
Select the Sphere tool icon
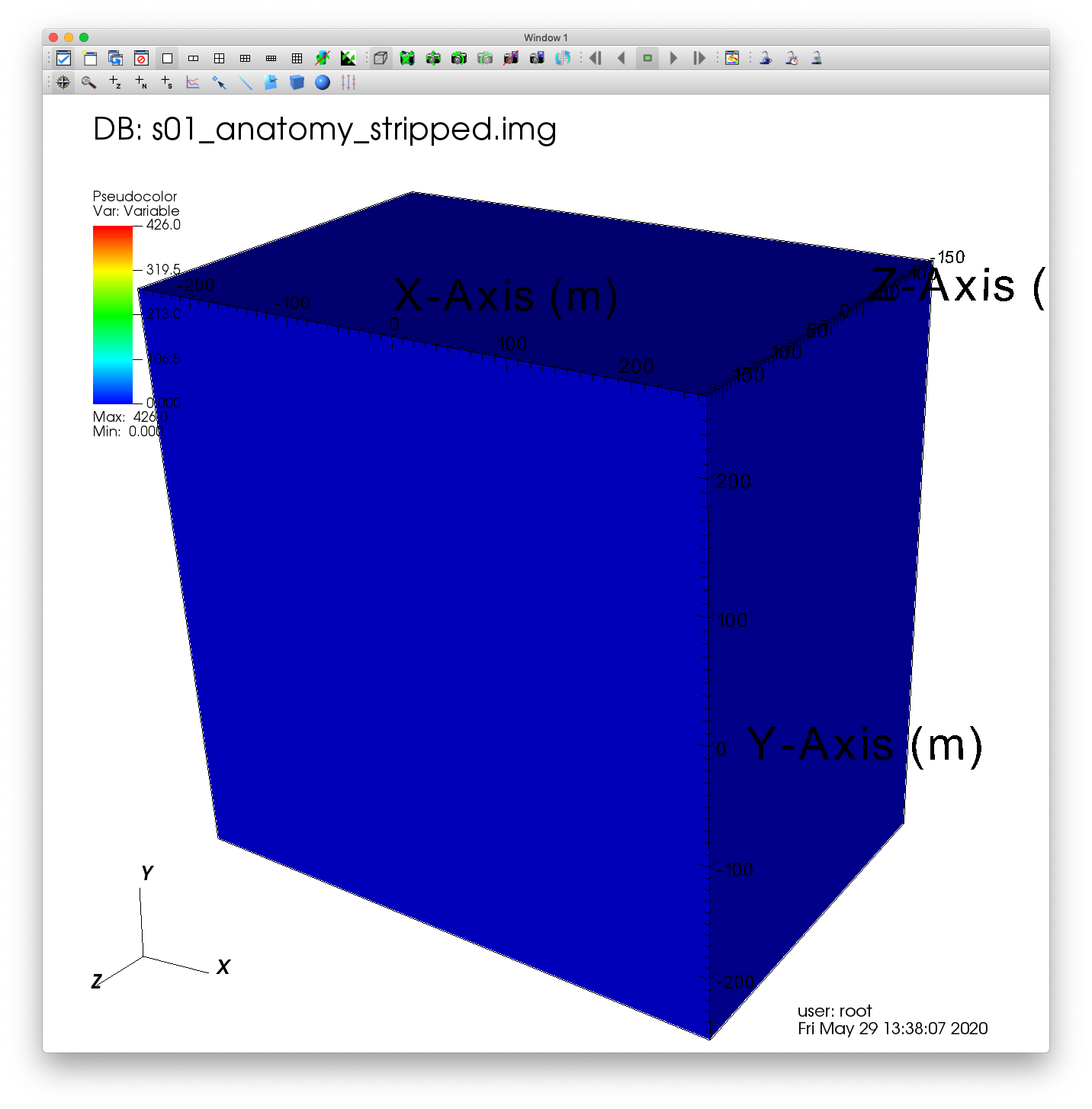click(323, 82)
